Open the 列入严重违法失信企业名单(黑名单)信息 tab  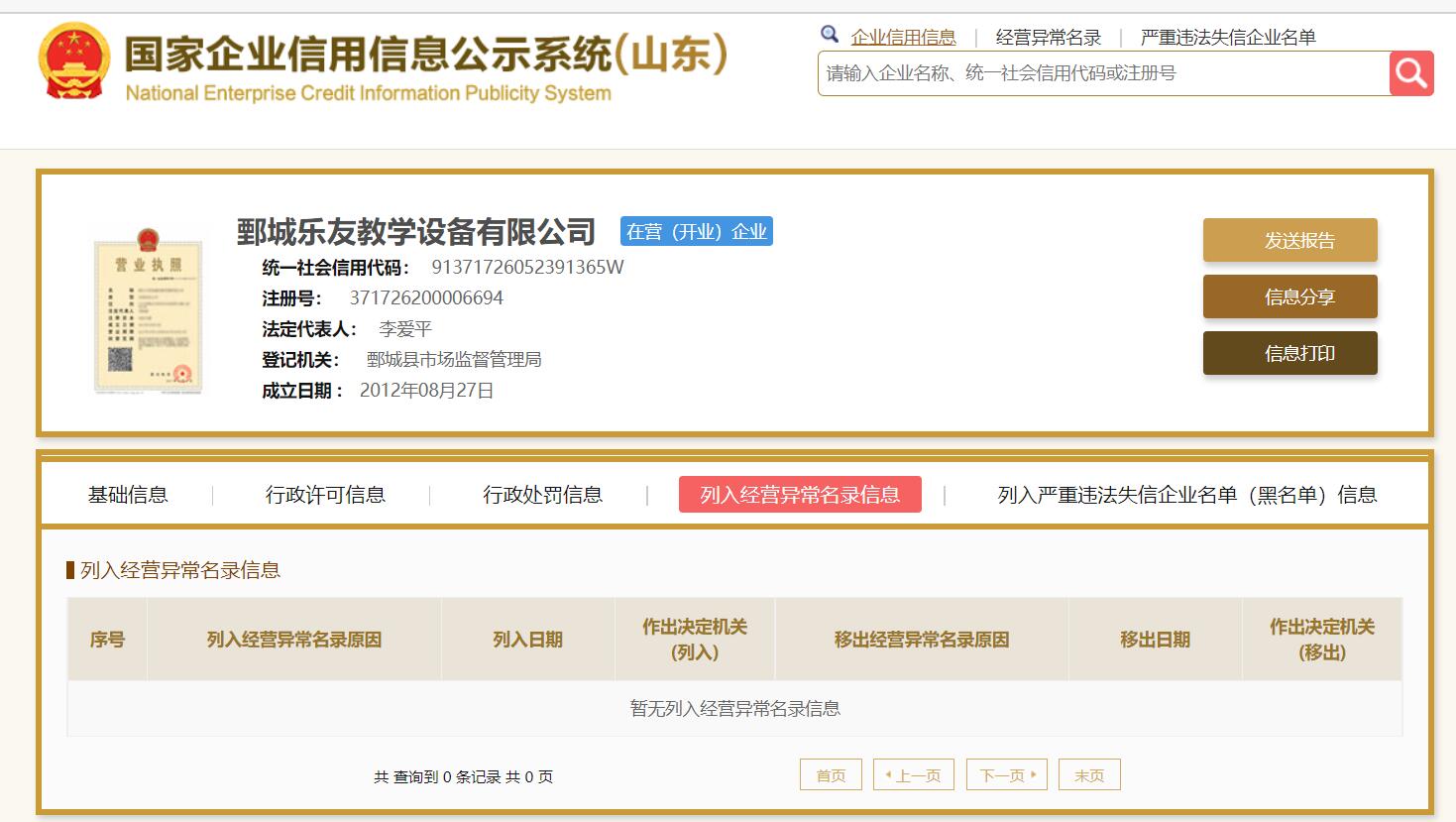coord(1187,495)
